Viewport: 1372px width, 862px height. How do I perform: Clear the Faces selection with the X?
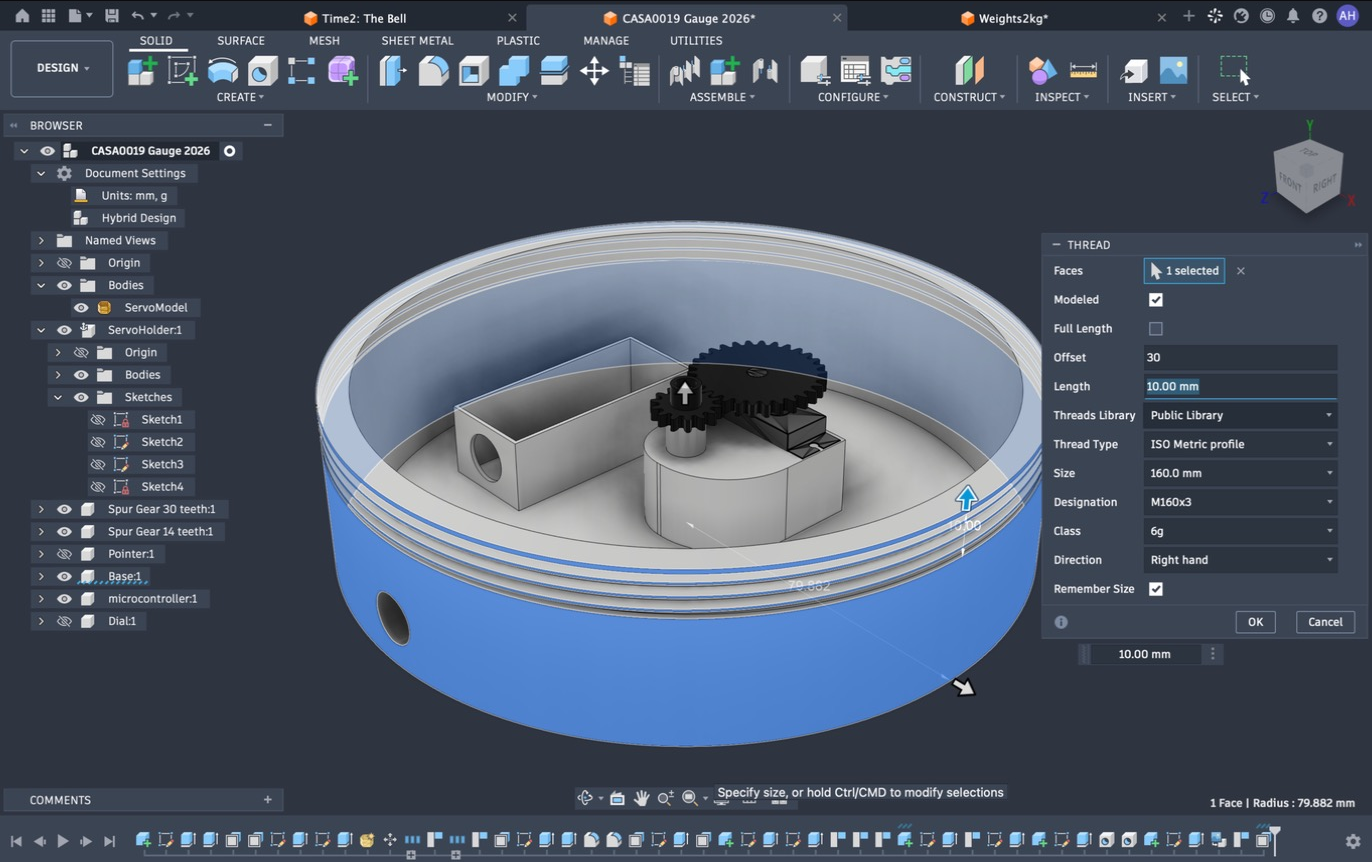(1241, 271)
